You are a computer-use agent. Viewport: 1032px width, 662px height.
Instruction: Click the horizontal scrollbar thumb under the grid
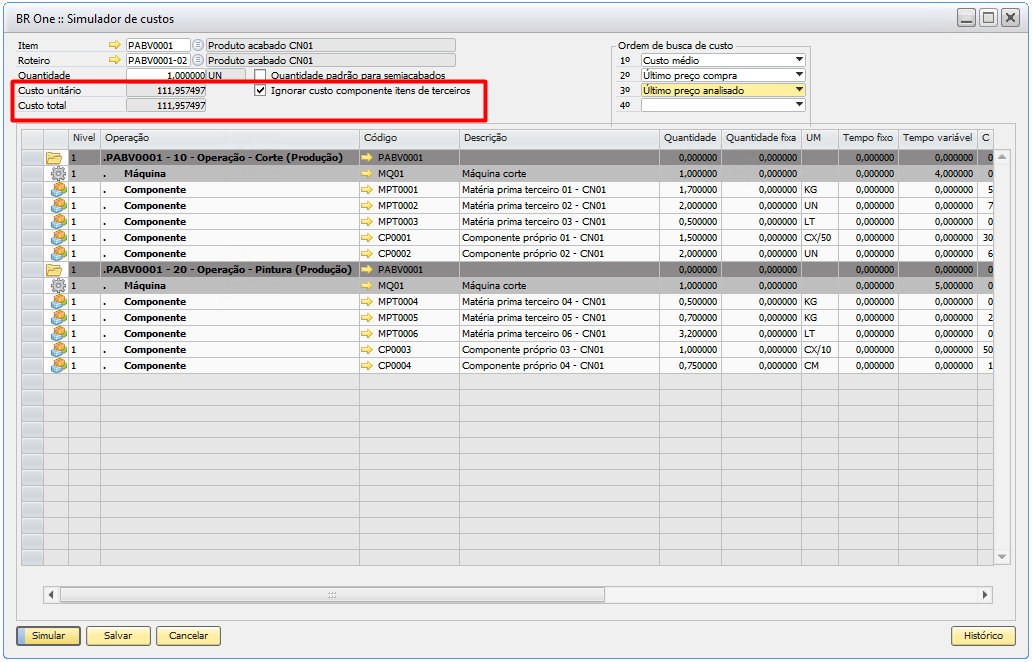point(332,594)
